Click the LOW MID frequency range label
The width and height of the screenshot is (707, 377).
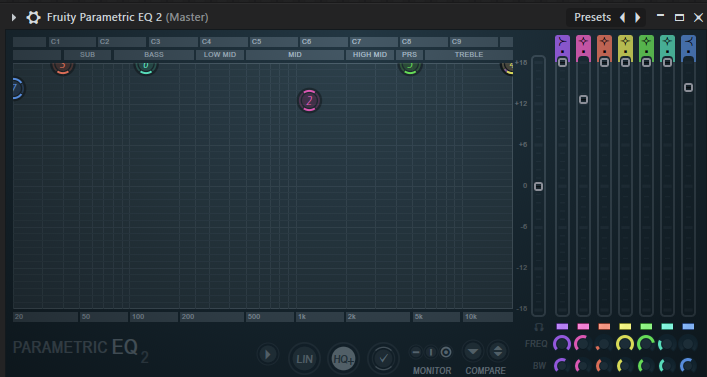[220, 55]
